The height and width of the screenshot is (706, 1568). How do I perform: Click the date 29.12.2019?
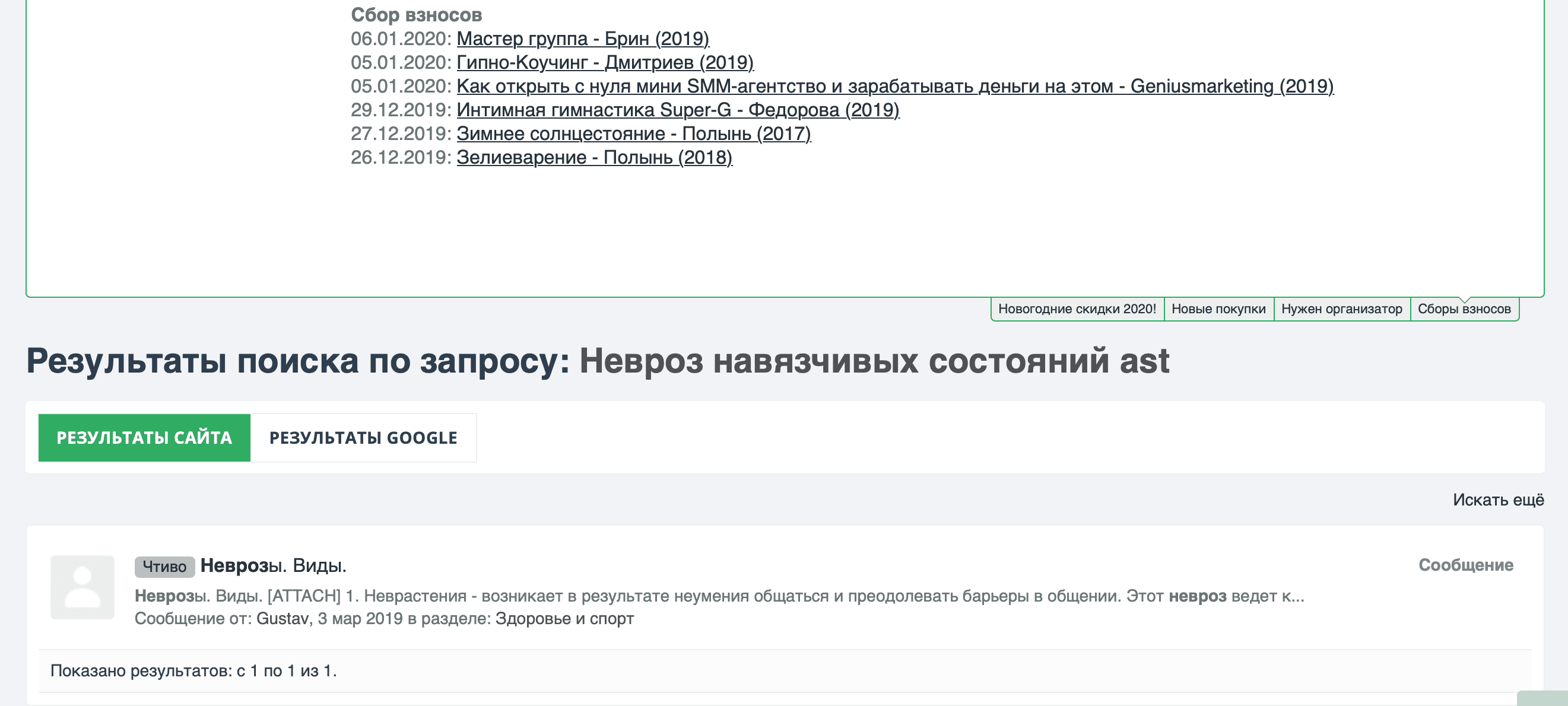tap(399, 110)
